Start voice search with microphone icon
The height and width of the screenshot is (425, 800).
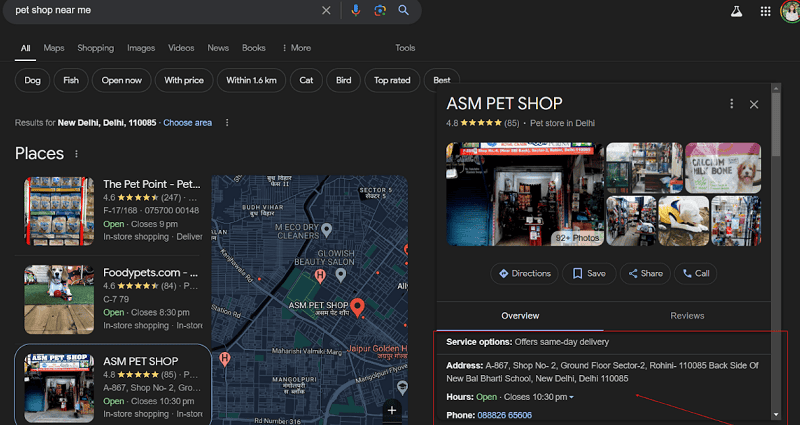click(356, 10)
